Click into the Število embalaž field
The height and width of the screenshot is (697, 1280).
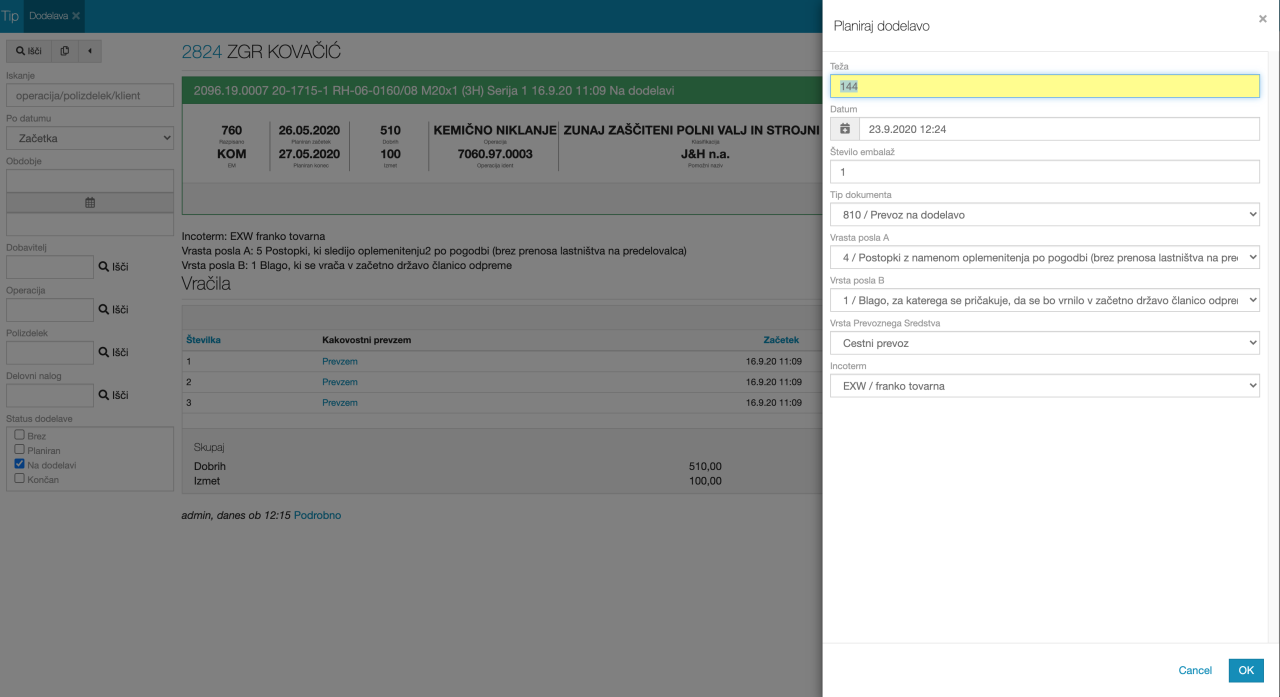(1044, 172)
